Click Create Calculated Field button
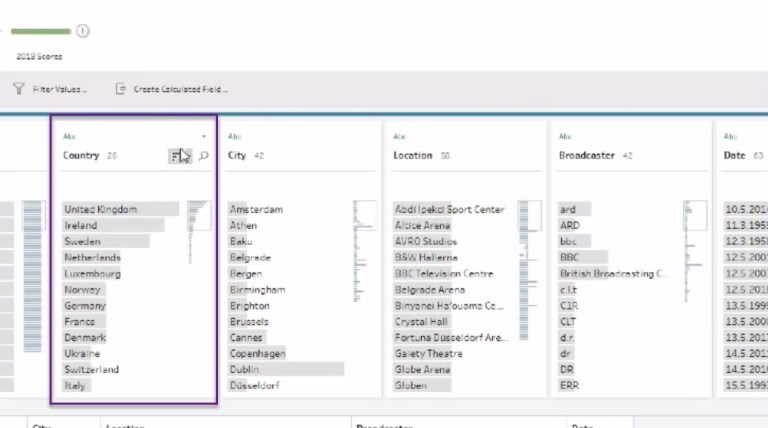This screenshot has width=768, height=428. coord(172,89)
